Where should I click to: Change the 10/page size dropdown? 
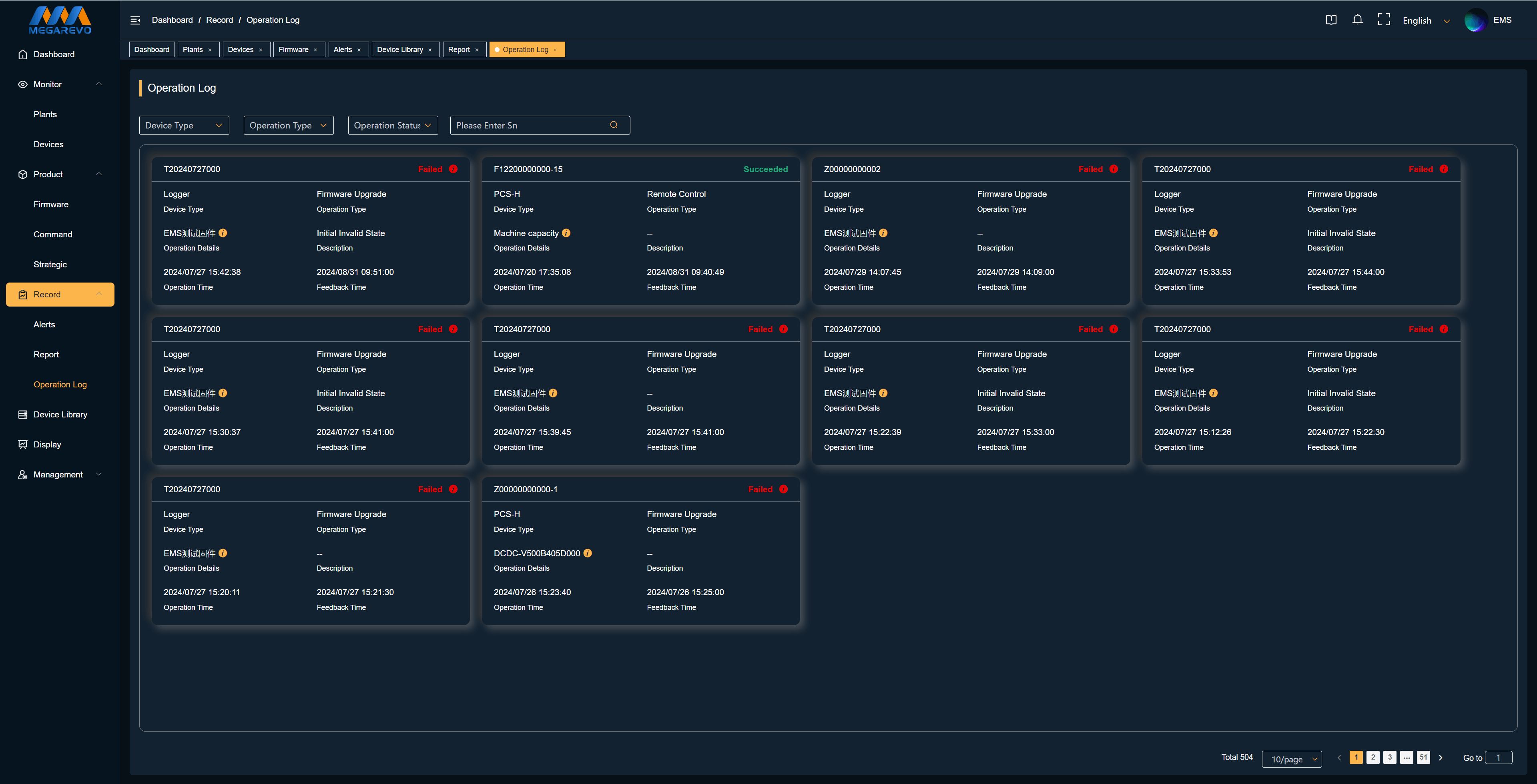1292,759
